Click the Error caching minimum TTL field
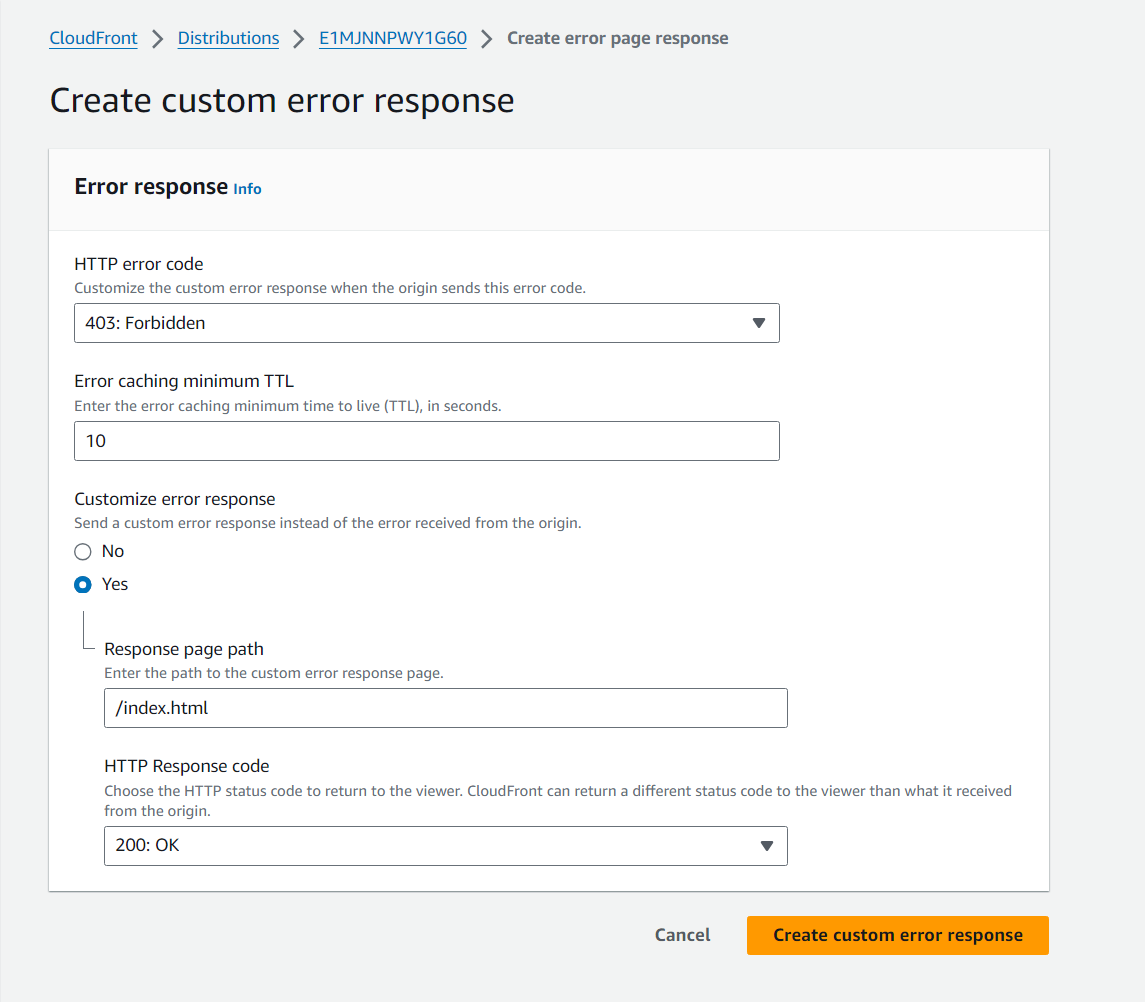The height and width of the screenshot is (1002, 1145). [426, 441]
